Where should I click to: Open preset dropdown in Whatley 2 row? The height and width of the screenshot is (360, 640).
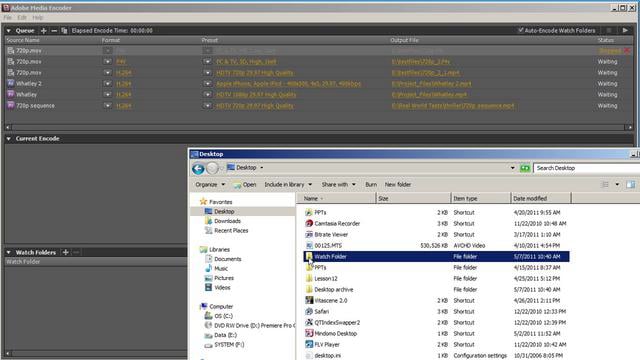coord(207,83)
